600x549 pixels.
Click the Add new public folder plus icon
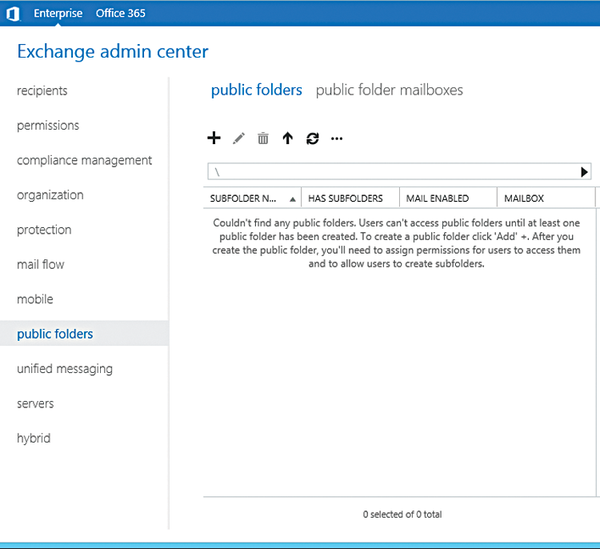(x=214, y=138)
